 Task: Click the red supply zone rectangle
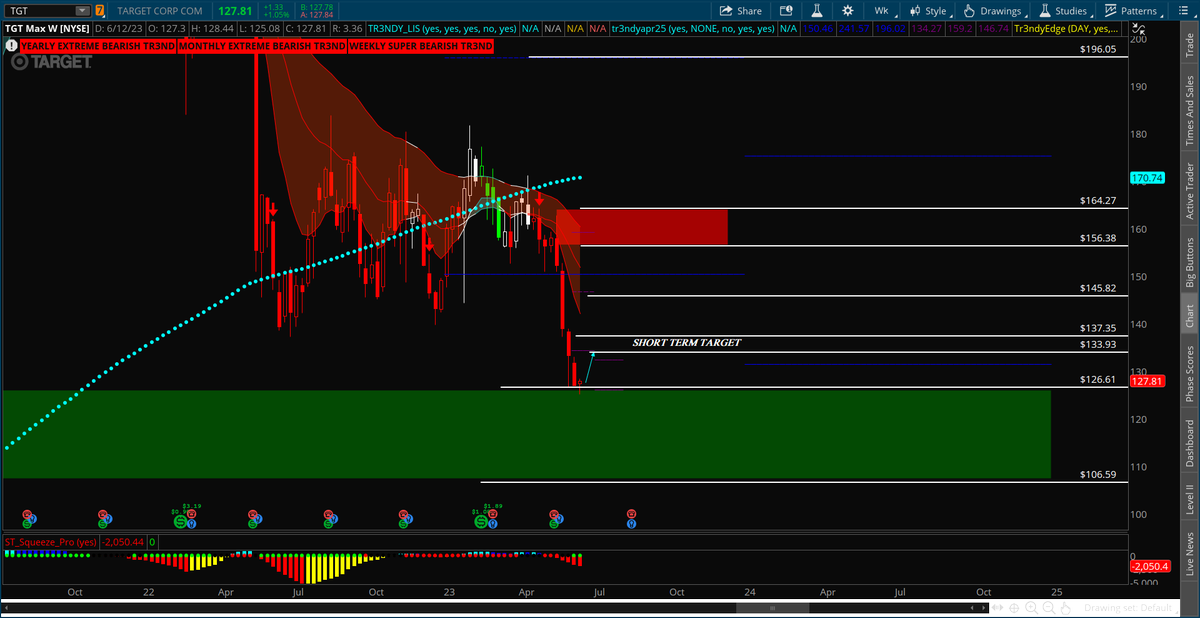point(642,227)
